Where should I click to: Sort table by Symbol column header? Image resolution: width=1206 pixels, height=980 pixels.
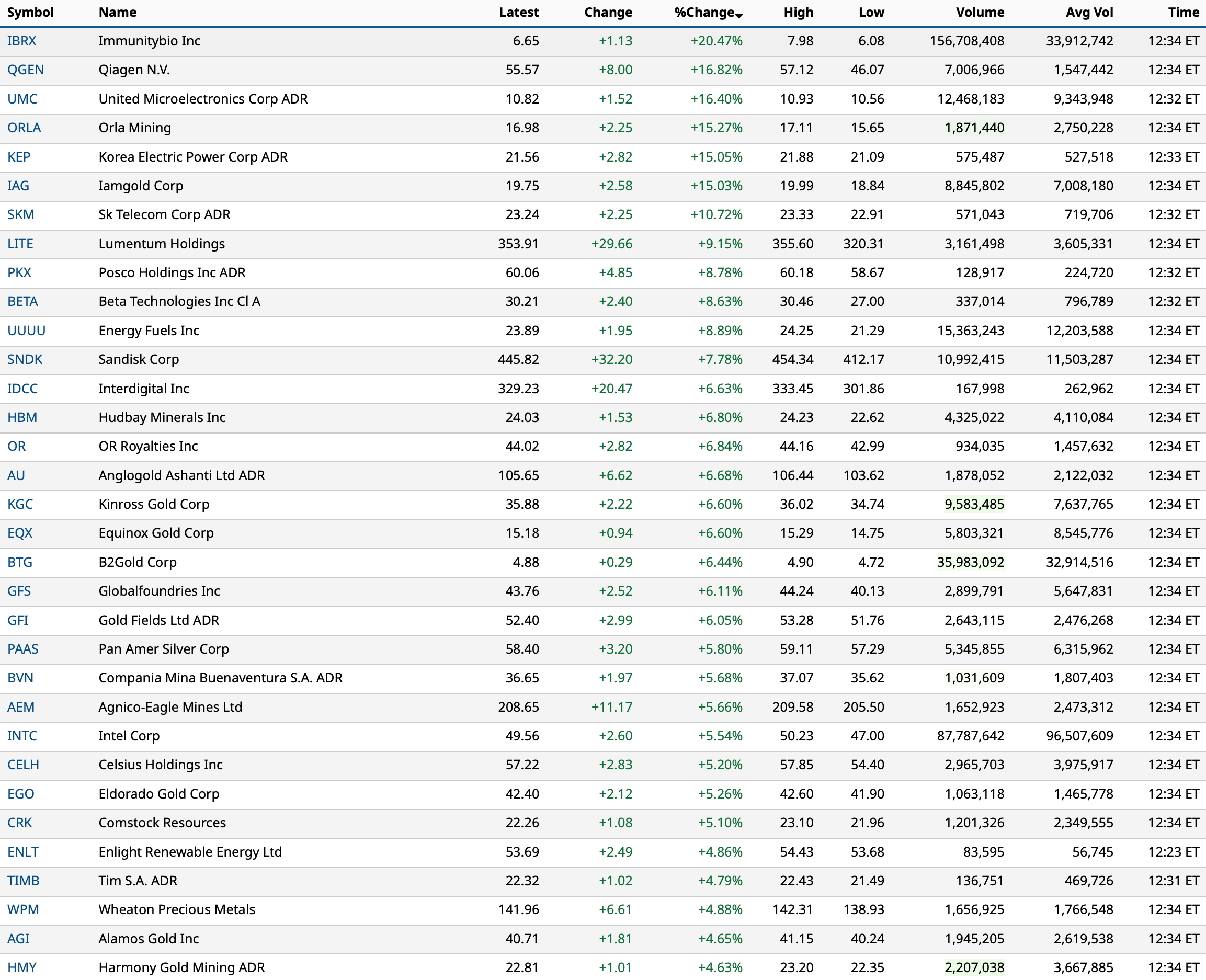tap(30, 13)
